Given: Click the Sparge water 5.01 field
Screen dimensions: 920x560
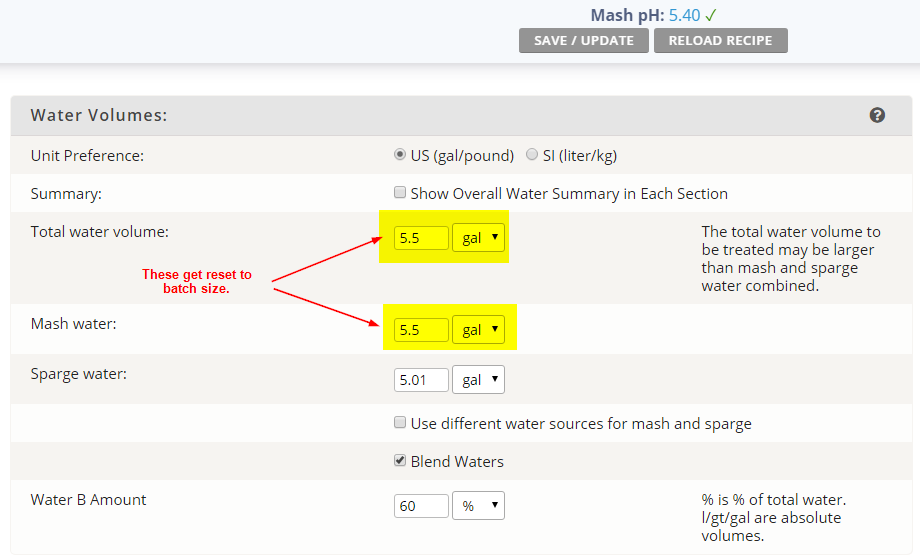Looking at the screenshot, I should point(421,380).
